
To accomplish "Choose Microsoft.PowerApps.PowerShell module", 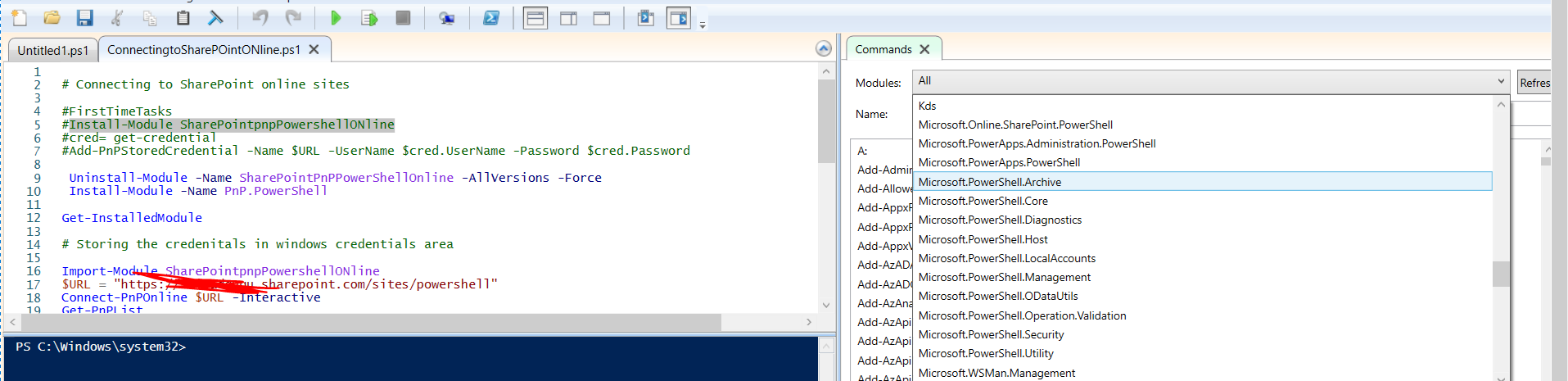I will point(1202,162).
